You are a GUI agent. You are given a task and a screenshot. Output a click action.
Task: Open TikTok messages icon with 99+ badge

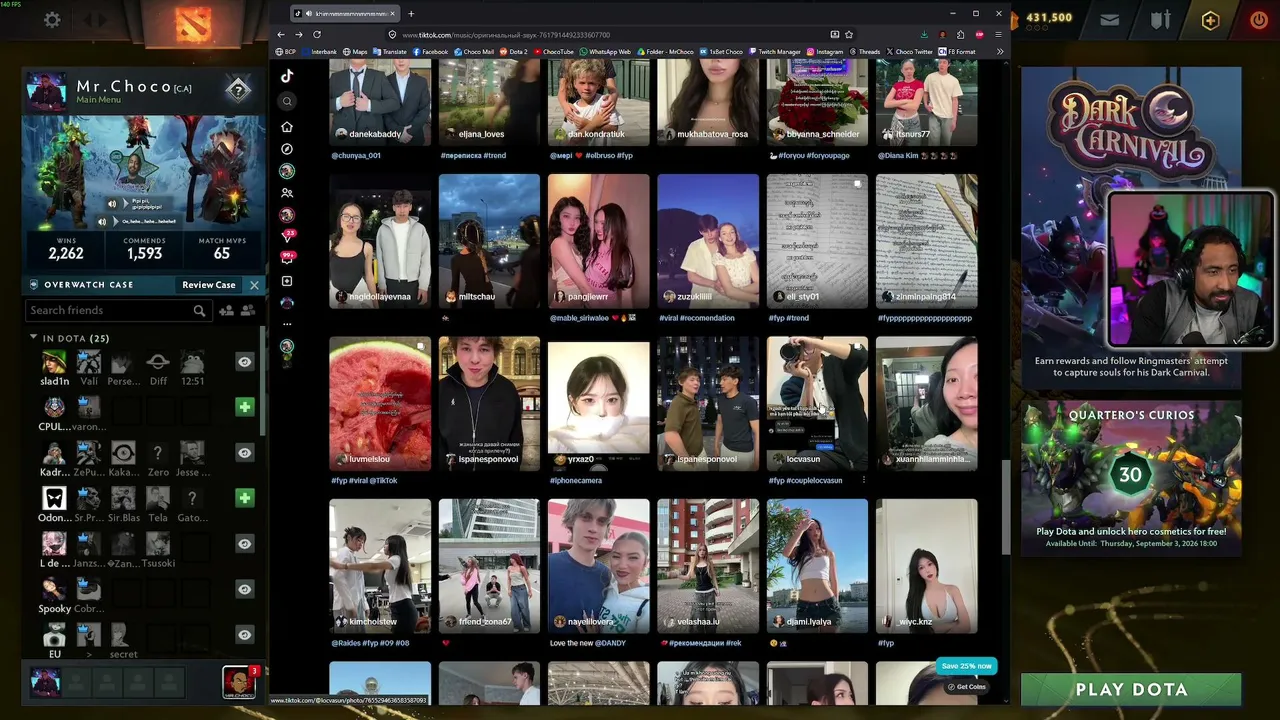[288, 258]
